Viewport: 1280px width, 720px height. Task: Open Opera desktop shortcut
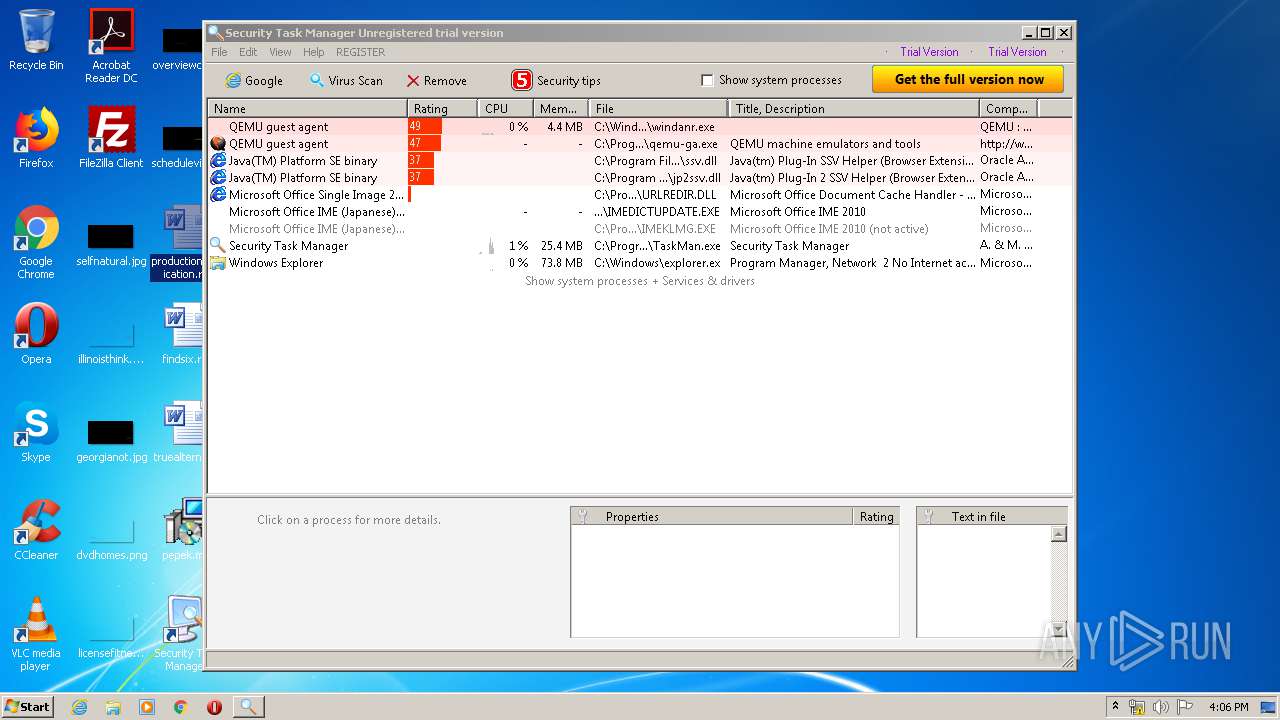coord(36,334)
